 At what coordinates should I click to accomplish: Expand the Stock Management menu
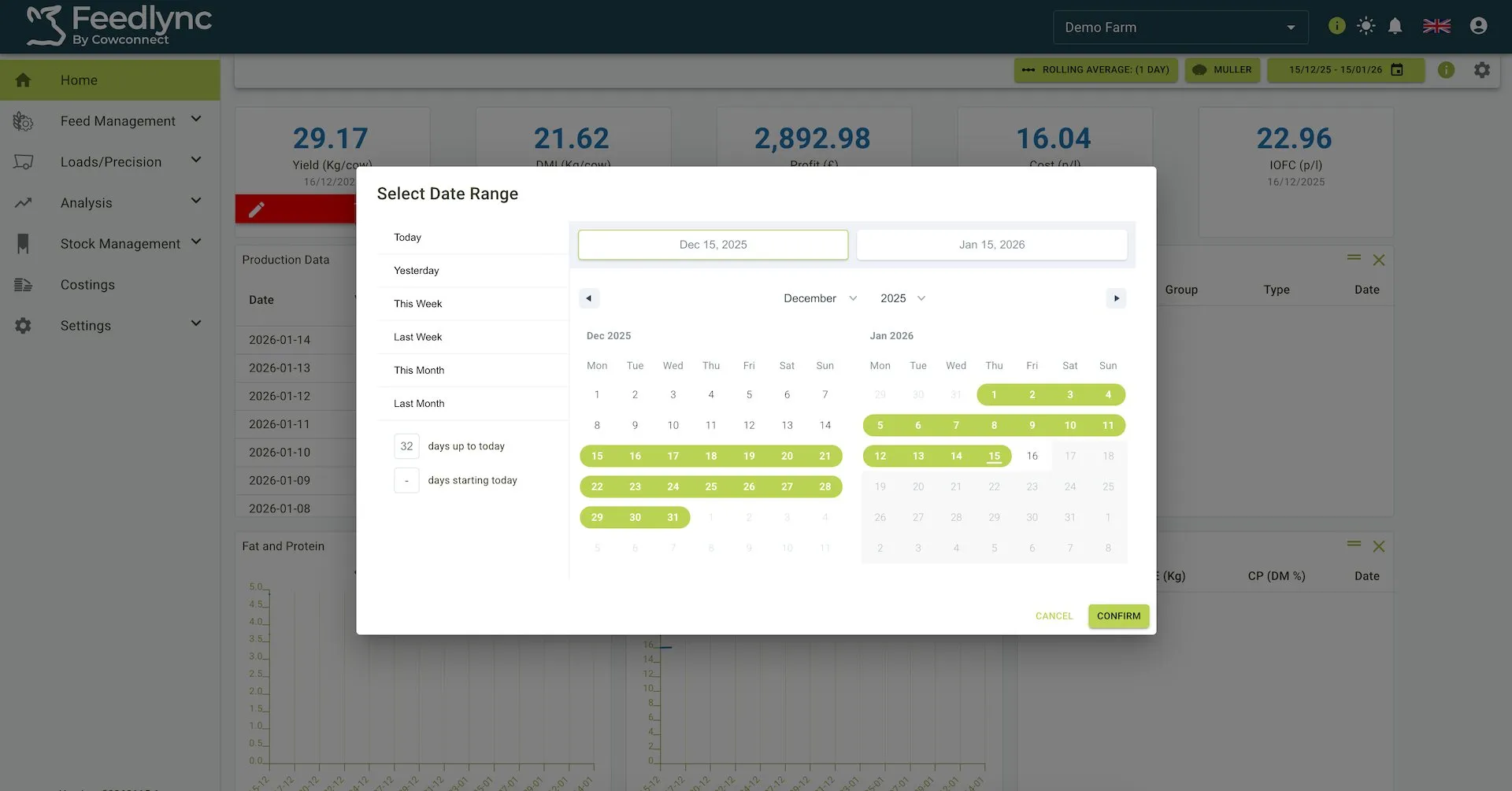[x=196, y=242]
